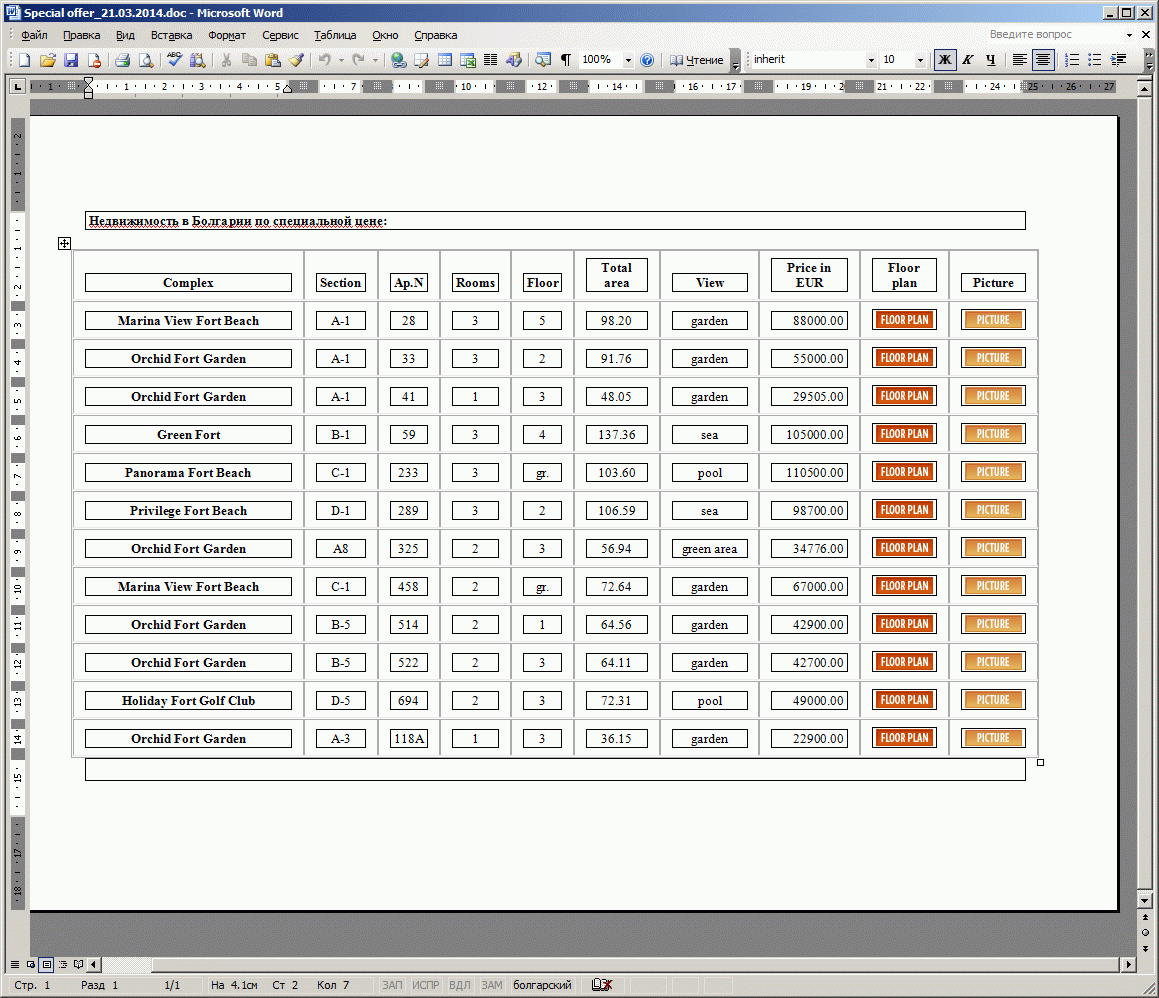The image size is (1159, 998).
Task: Expand the redo history arrow
Action: (x=375, y=60)
